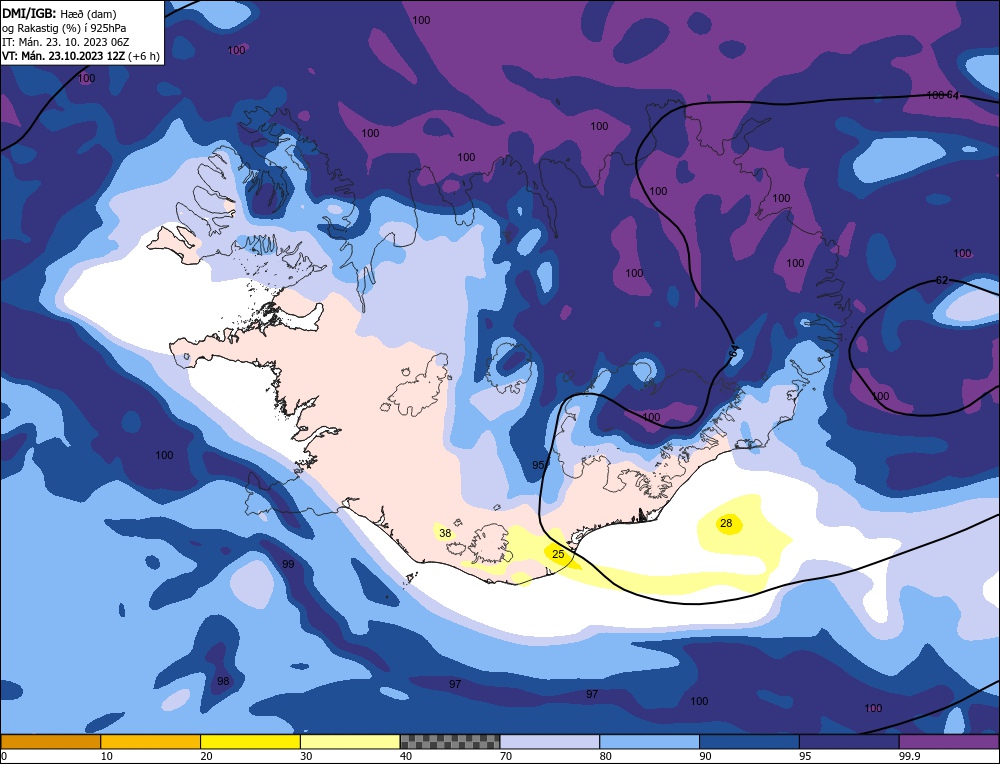
Task: Click the dark orange 0–10 legend swatch
Action: (50, 742)
